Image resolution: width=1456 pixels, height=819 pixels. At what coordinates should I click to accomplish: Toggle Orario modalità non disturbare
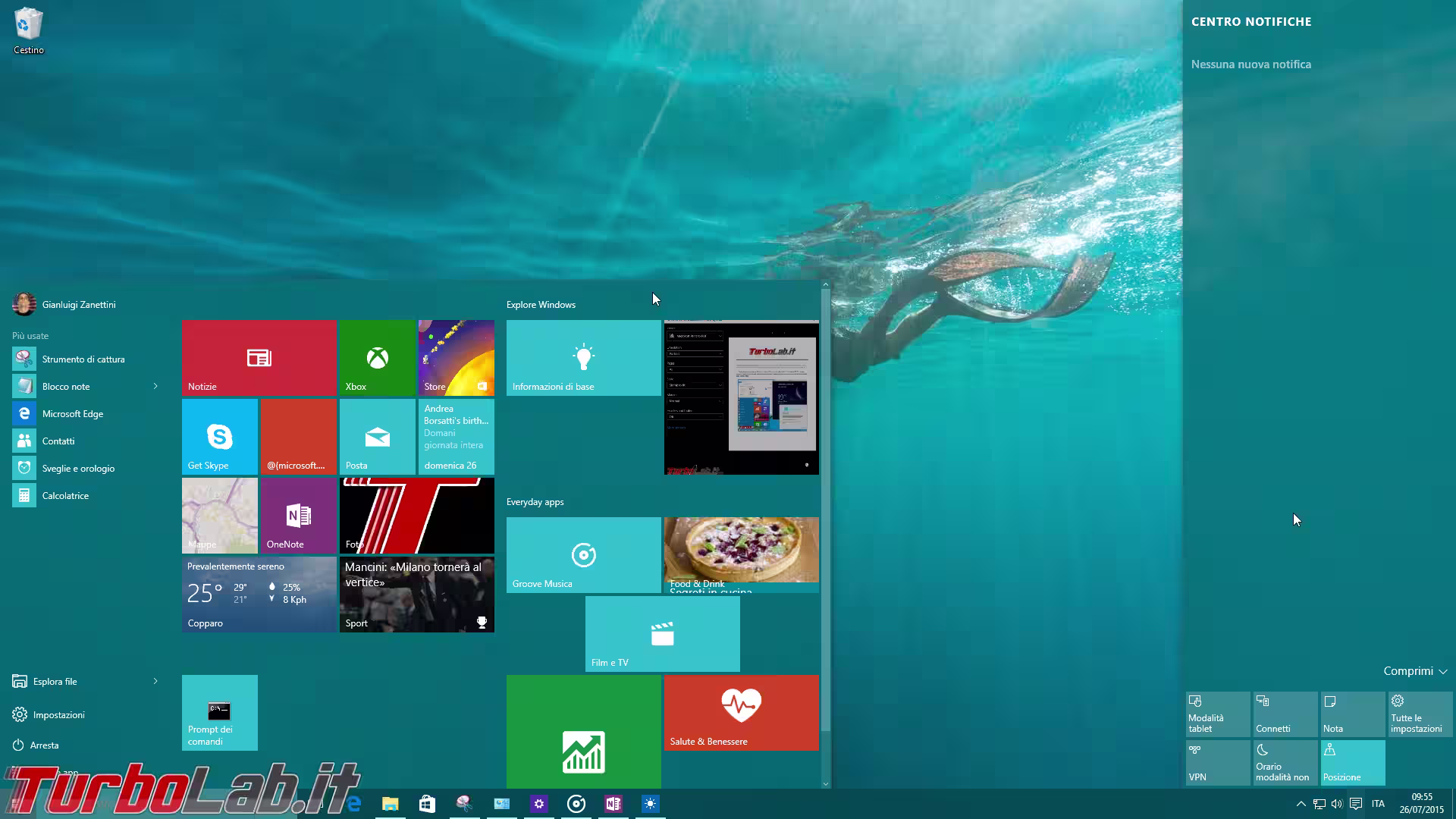point(1285,762)
